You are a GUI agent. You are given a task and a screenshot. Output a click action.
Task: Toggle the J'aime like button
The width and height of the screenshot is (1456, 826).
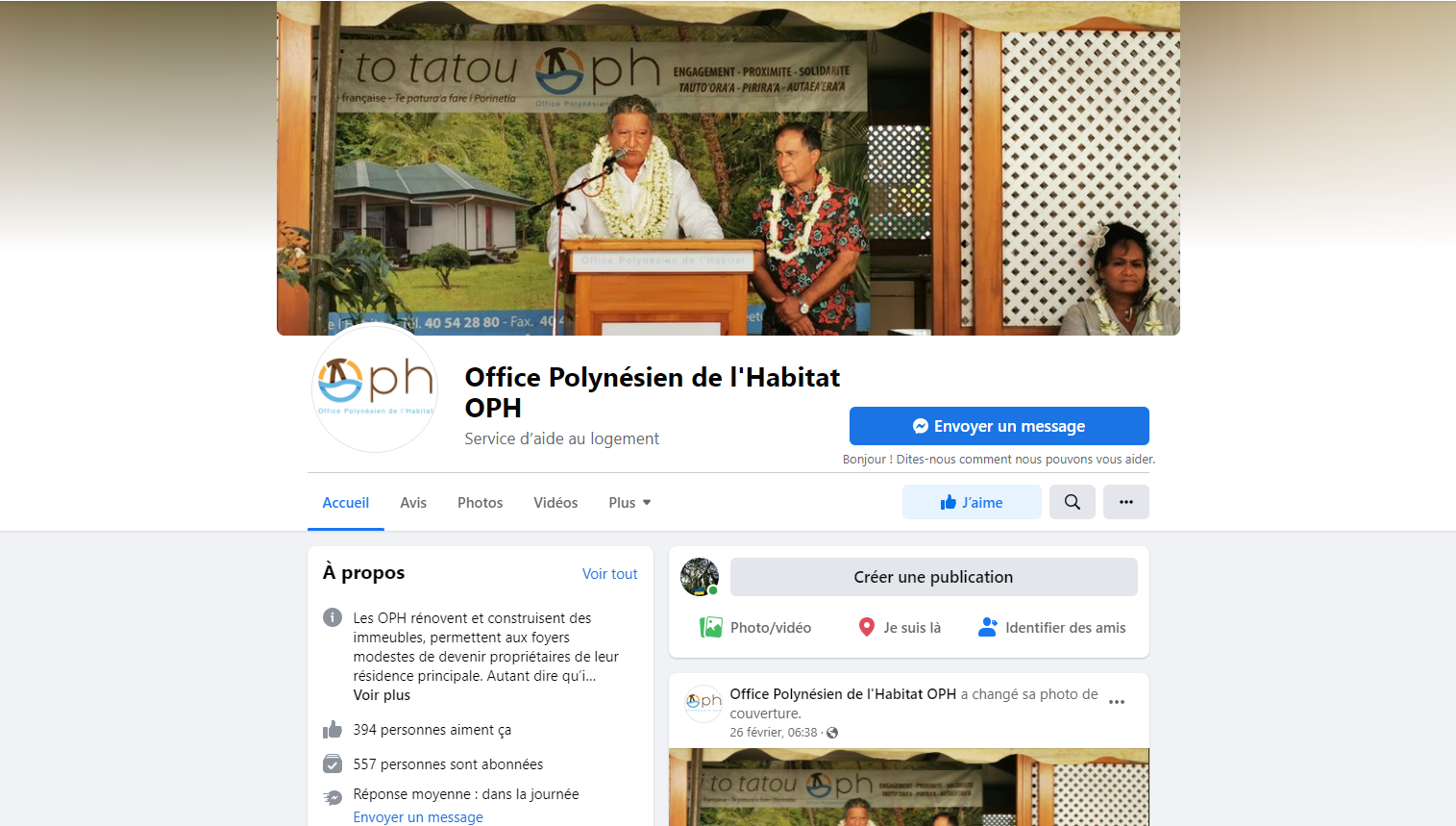972,502
